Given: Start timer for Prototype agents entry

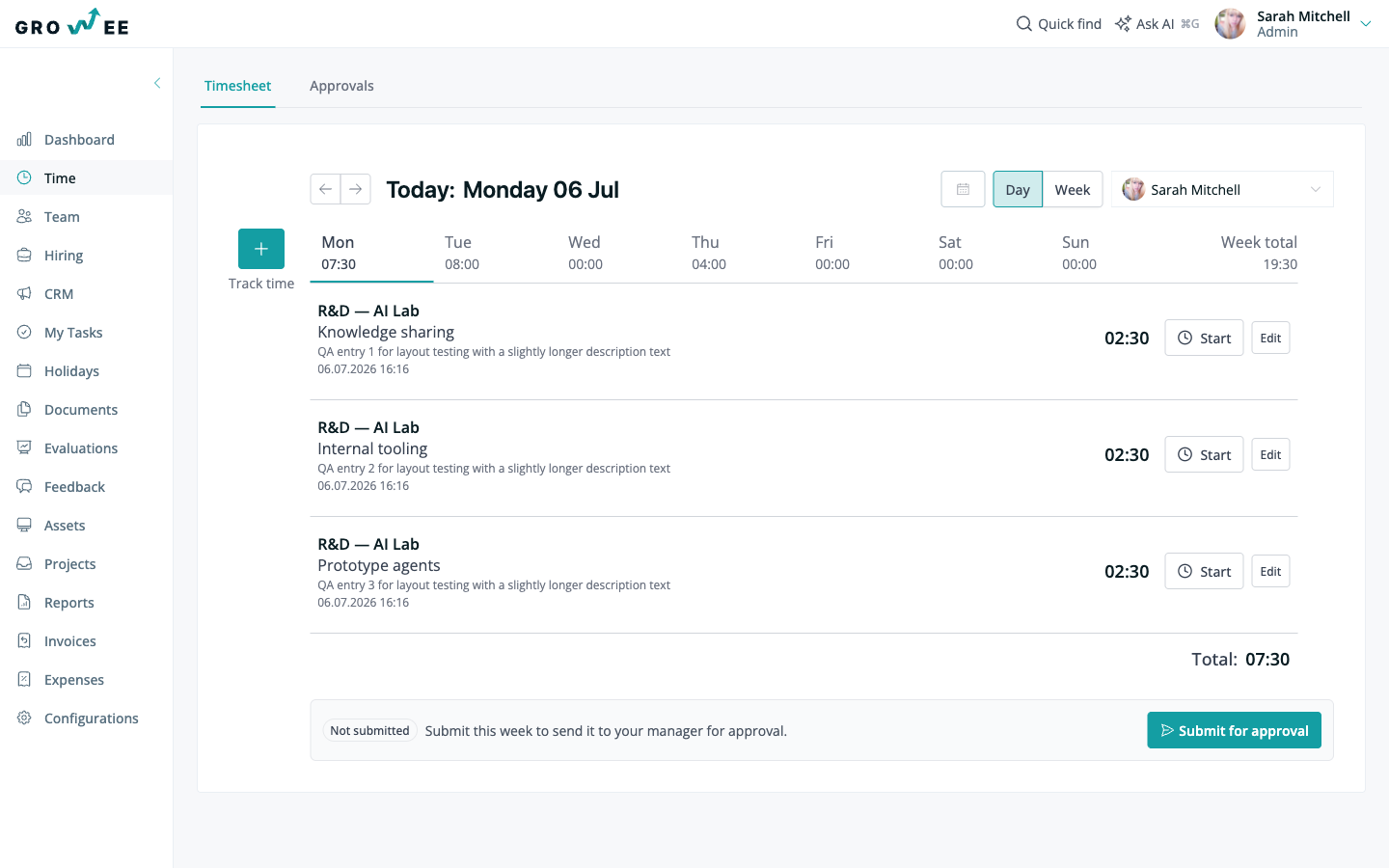Looking at the screenshot, I should pyautogui.click(x=1204, y=571).
